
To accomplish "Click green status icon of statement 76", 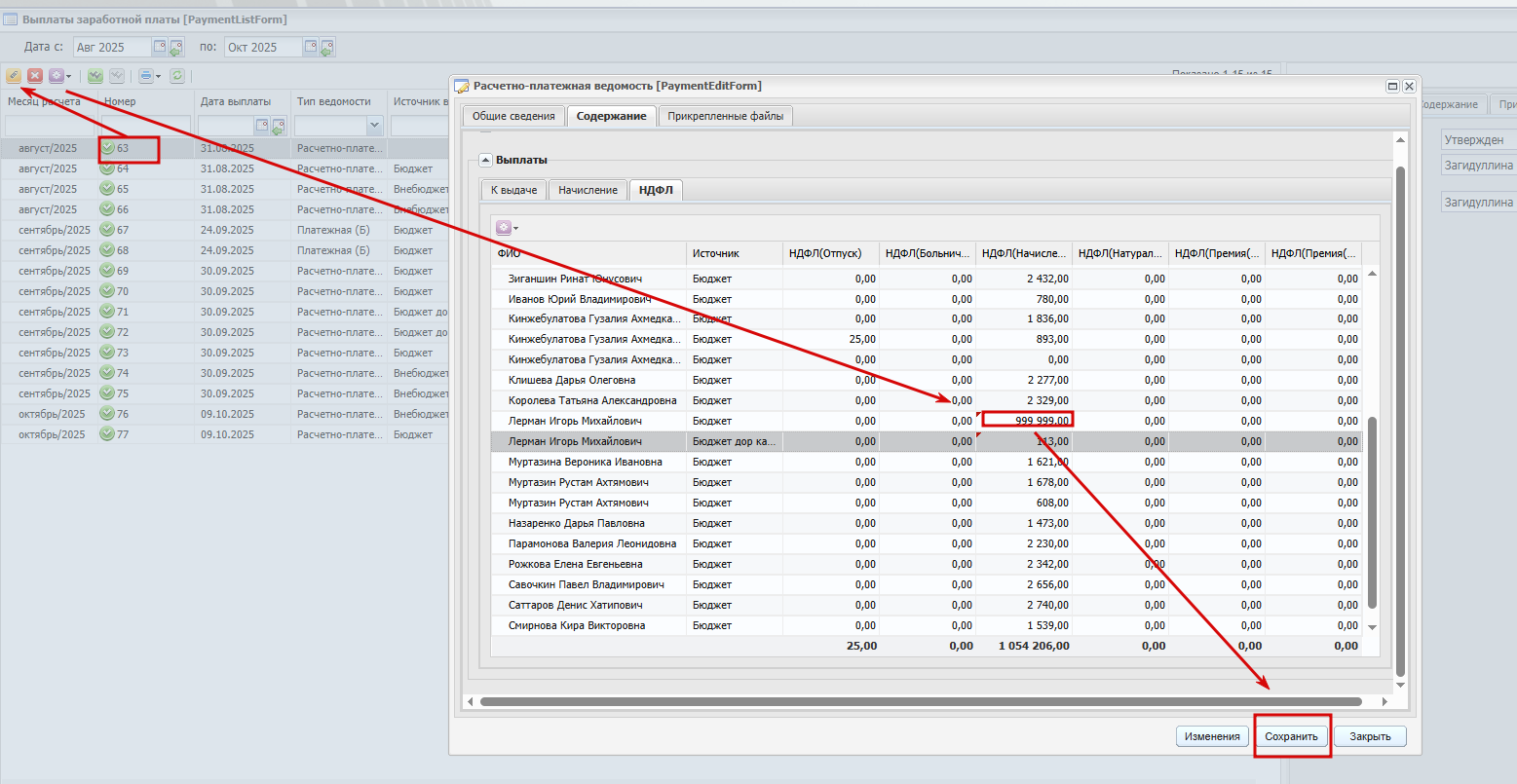I will click(107, 414).
